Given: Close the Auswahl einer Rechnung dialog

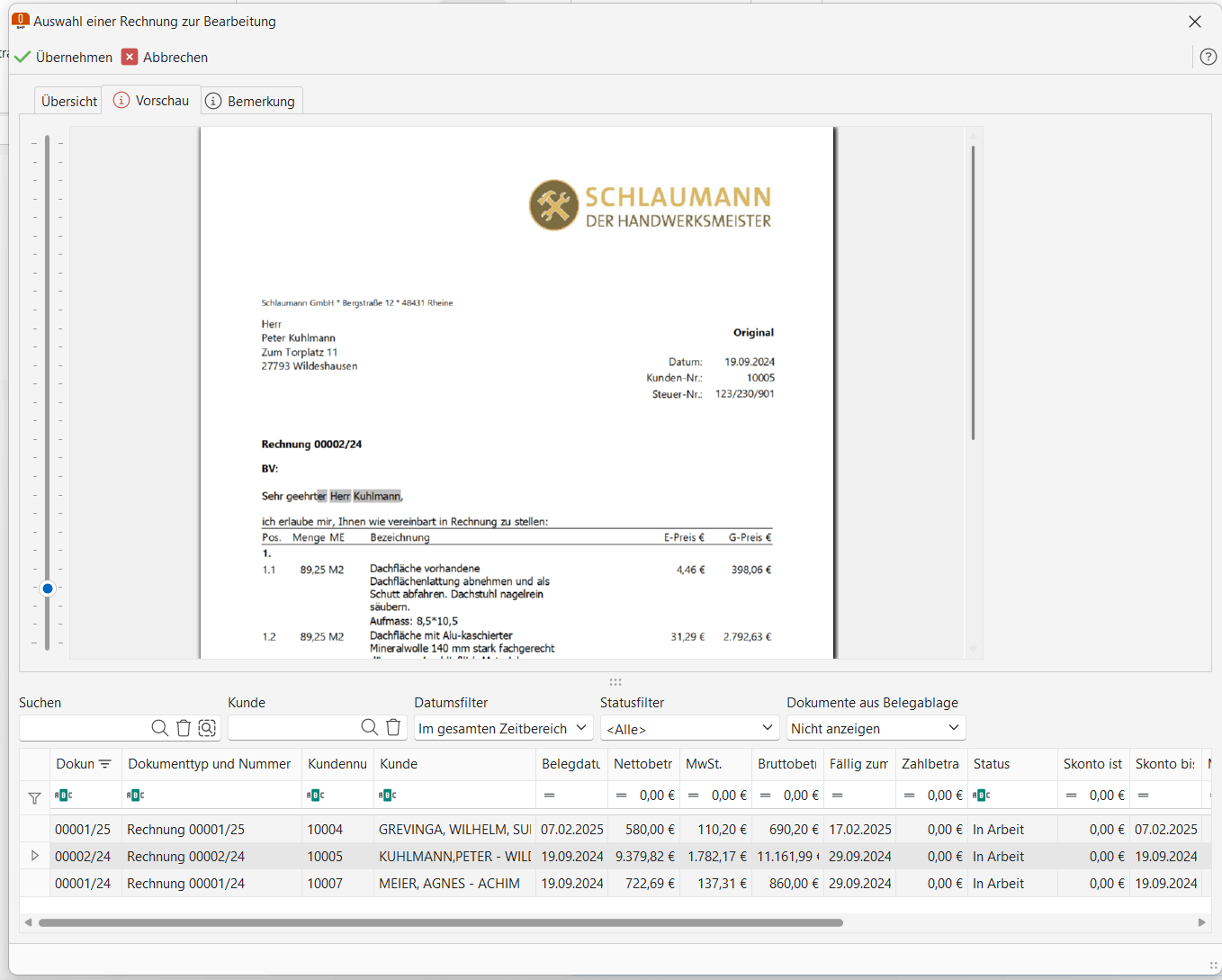Looking at the screenshot, I should point(1195,22).
